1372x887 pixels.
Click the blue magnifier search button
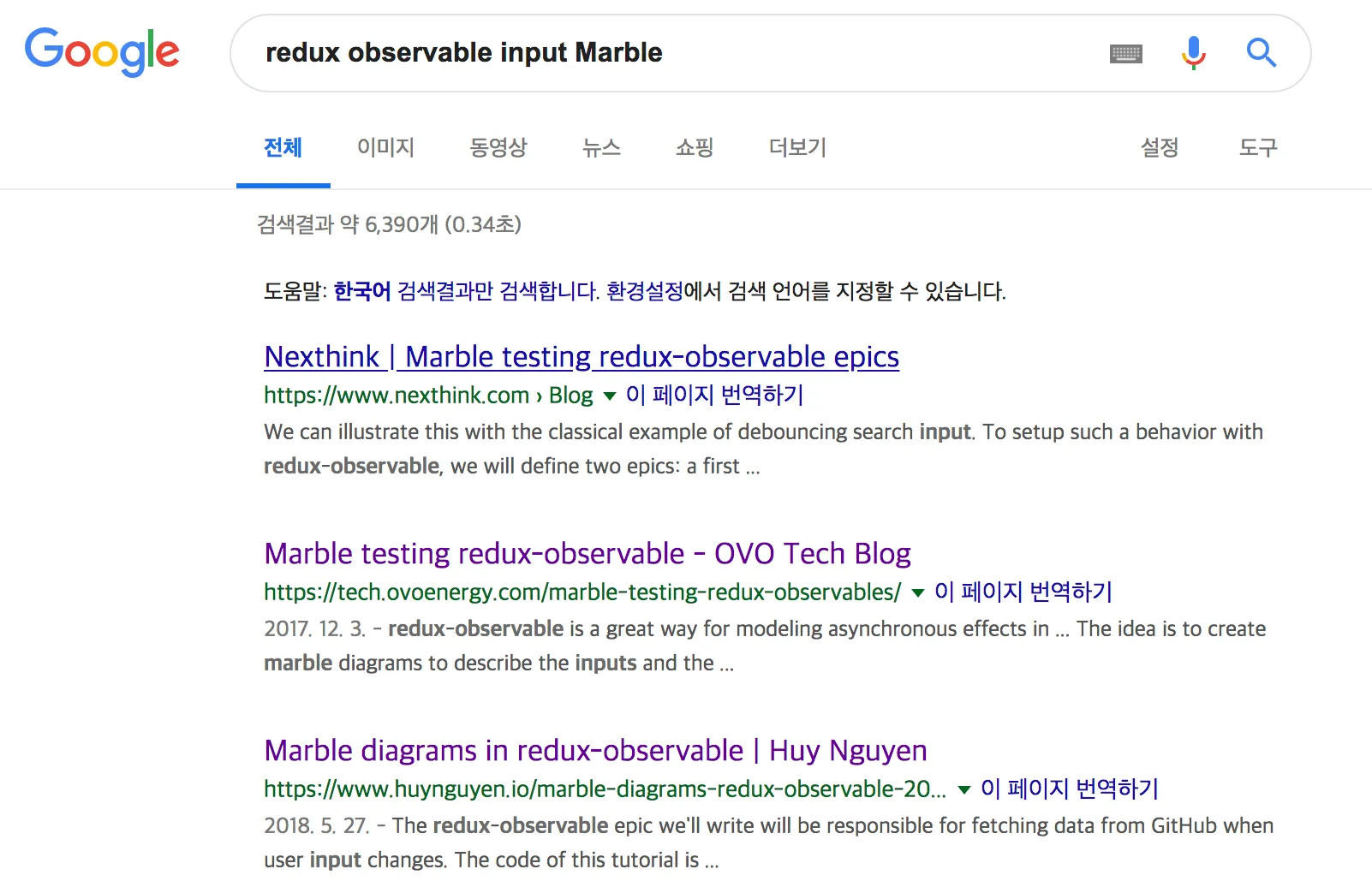click(x=1261, y=53)
